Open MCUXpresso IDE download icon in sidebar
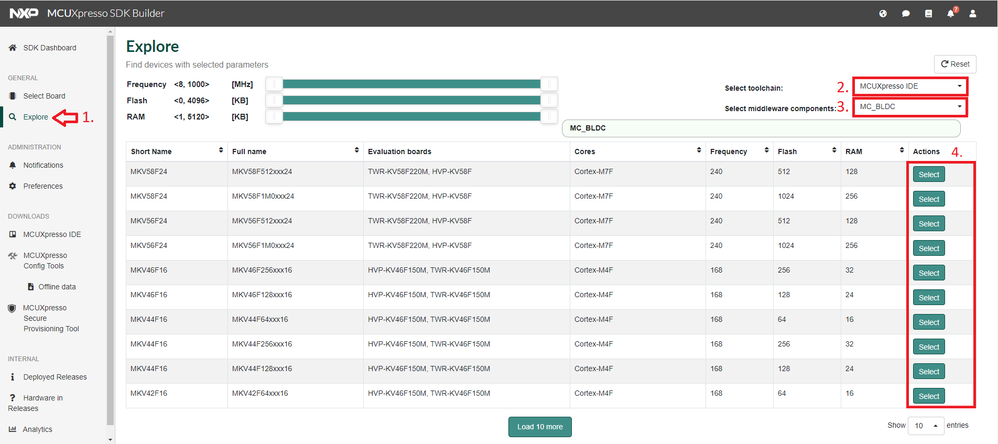 tap(12, 235)
